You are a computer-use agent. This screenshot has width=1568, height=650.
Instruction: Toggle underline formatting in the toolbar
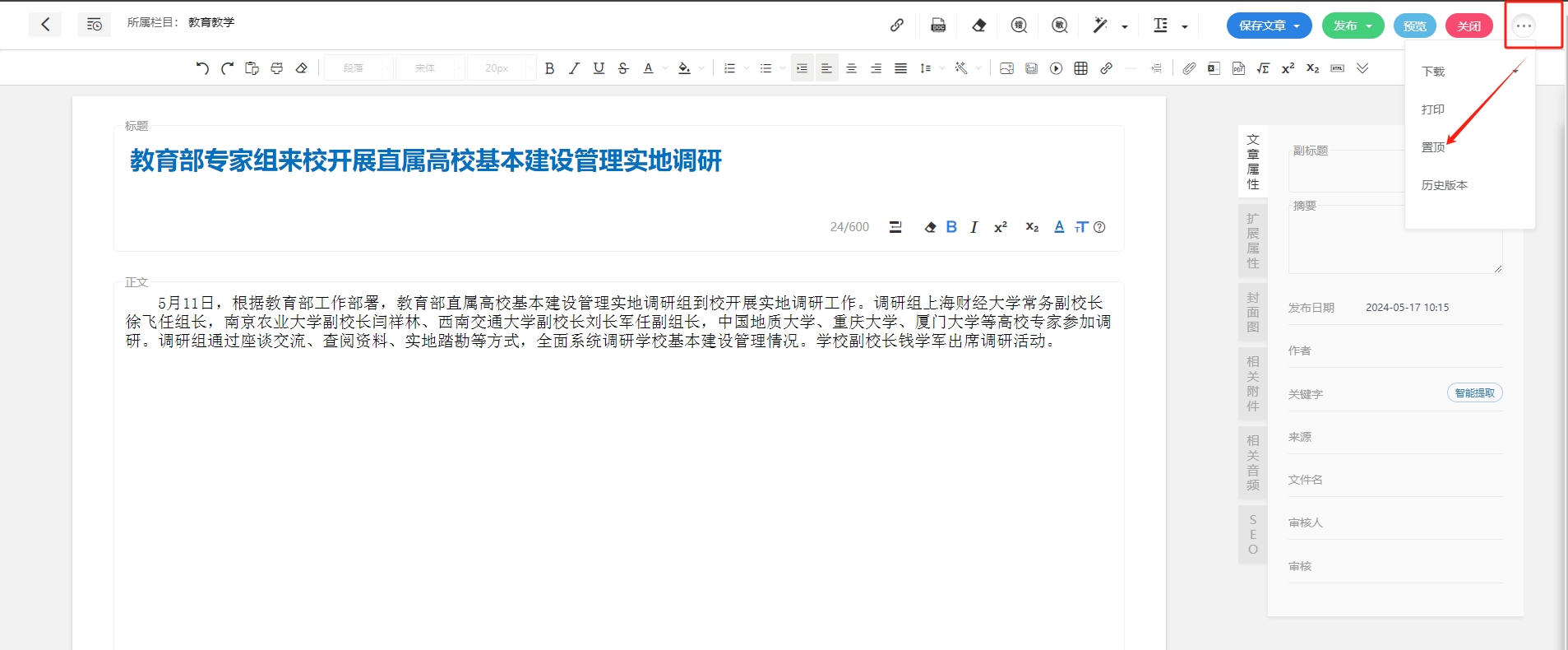pos(599,68)
